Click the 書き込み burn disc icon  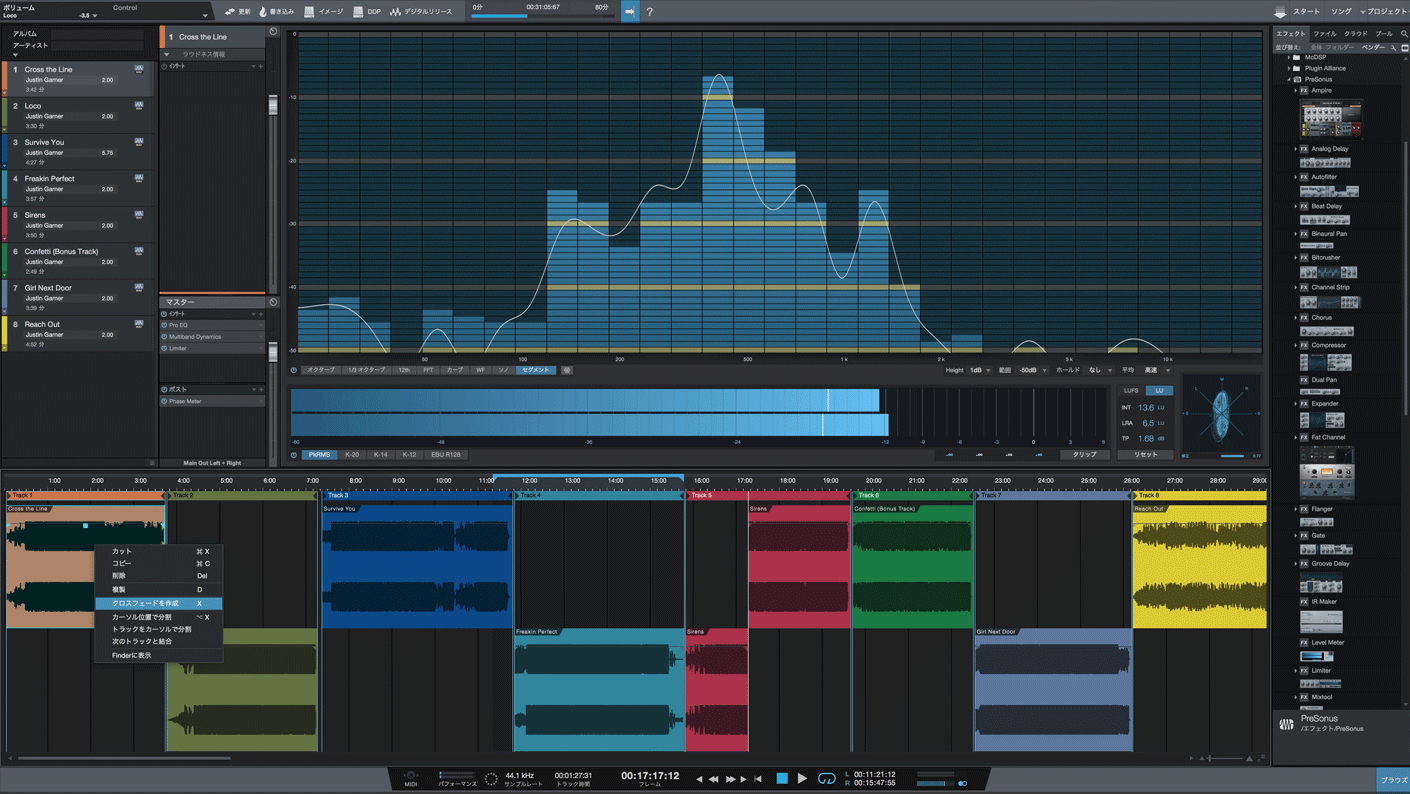263,12
